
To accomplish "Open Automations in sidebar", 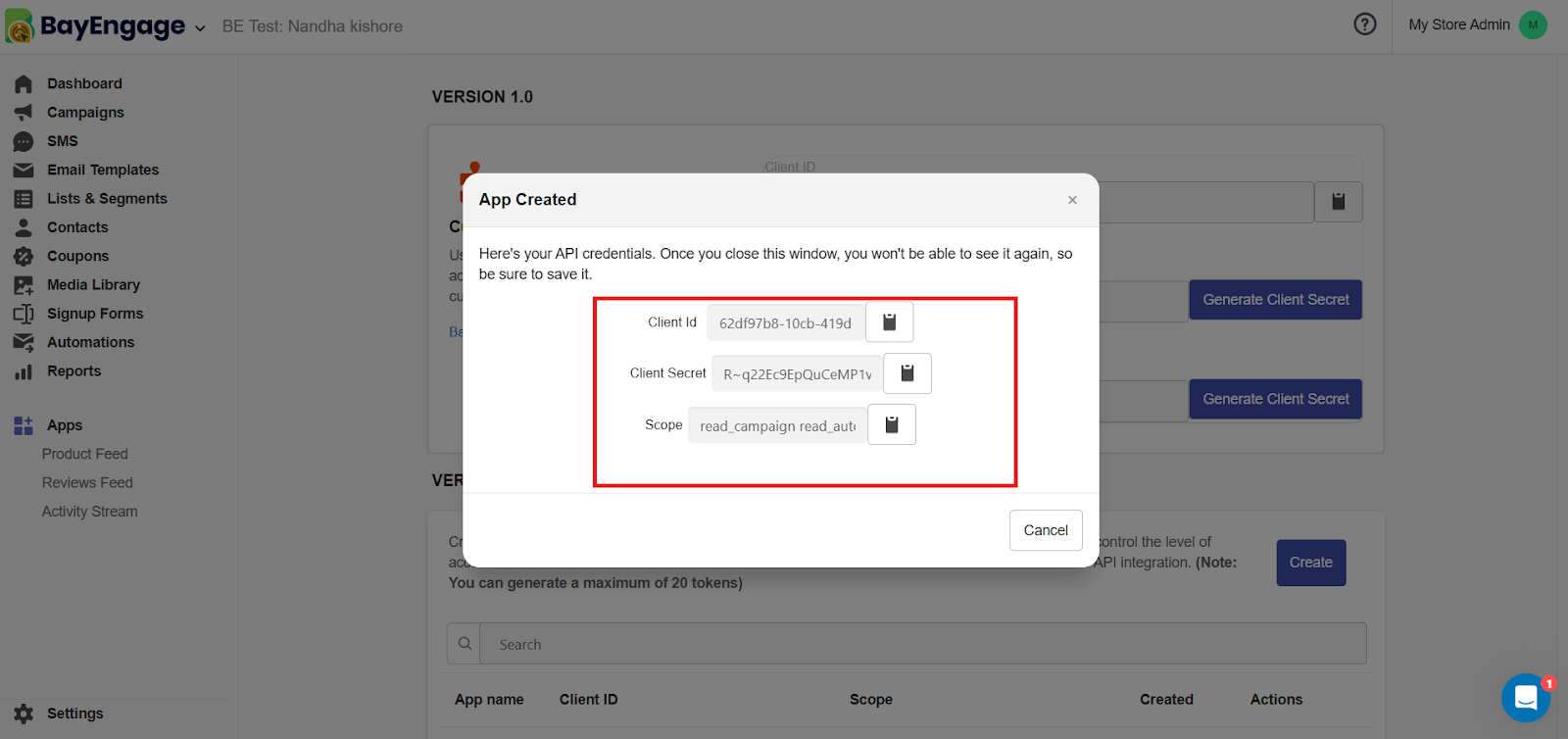I will (90, 342).
